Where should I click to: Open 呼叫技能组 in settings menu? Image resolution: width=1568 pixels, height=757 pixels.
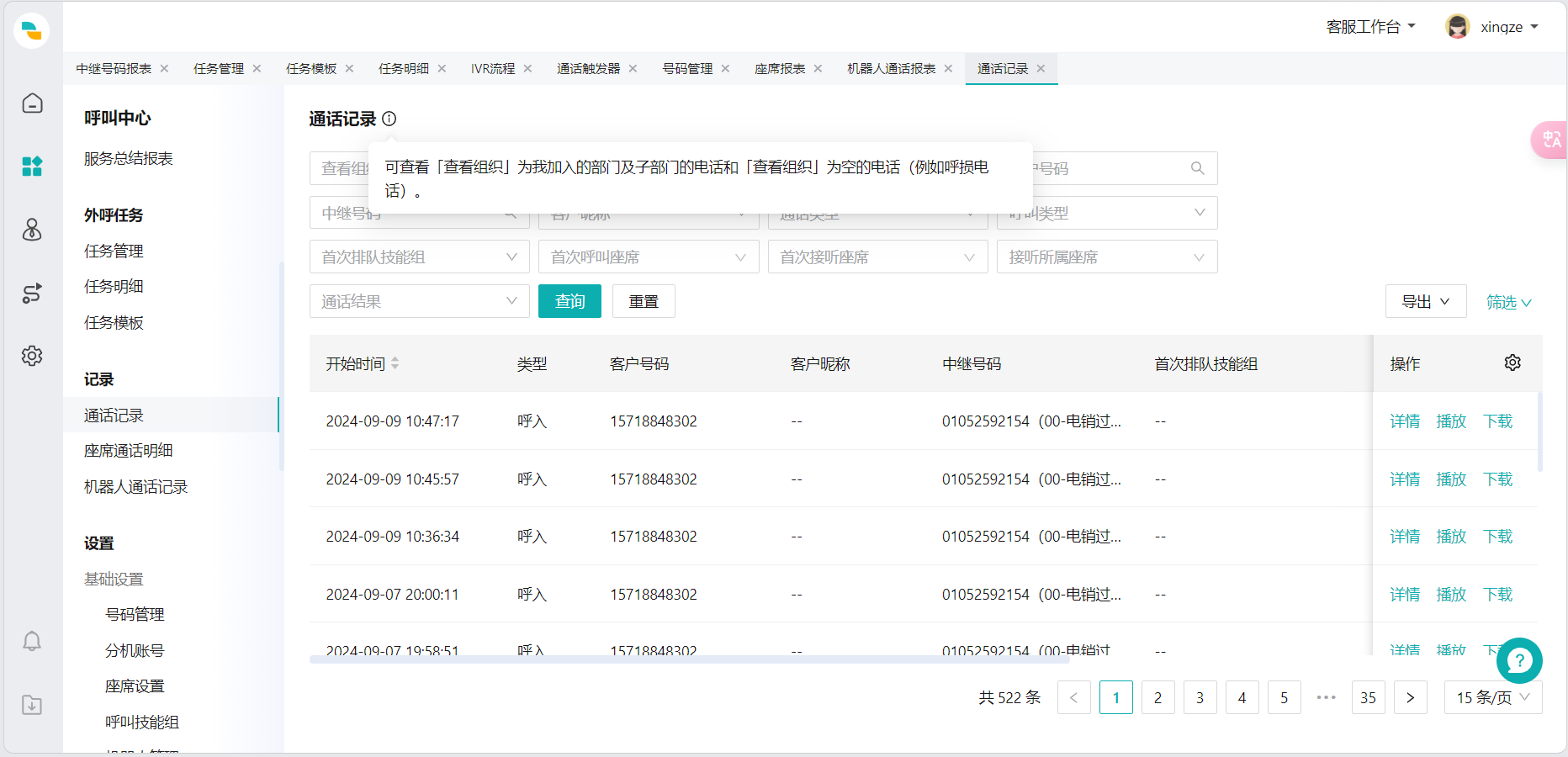click(x=142, y=722)
